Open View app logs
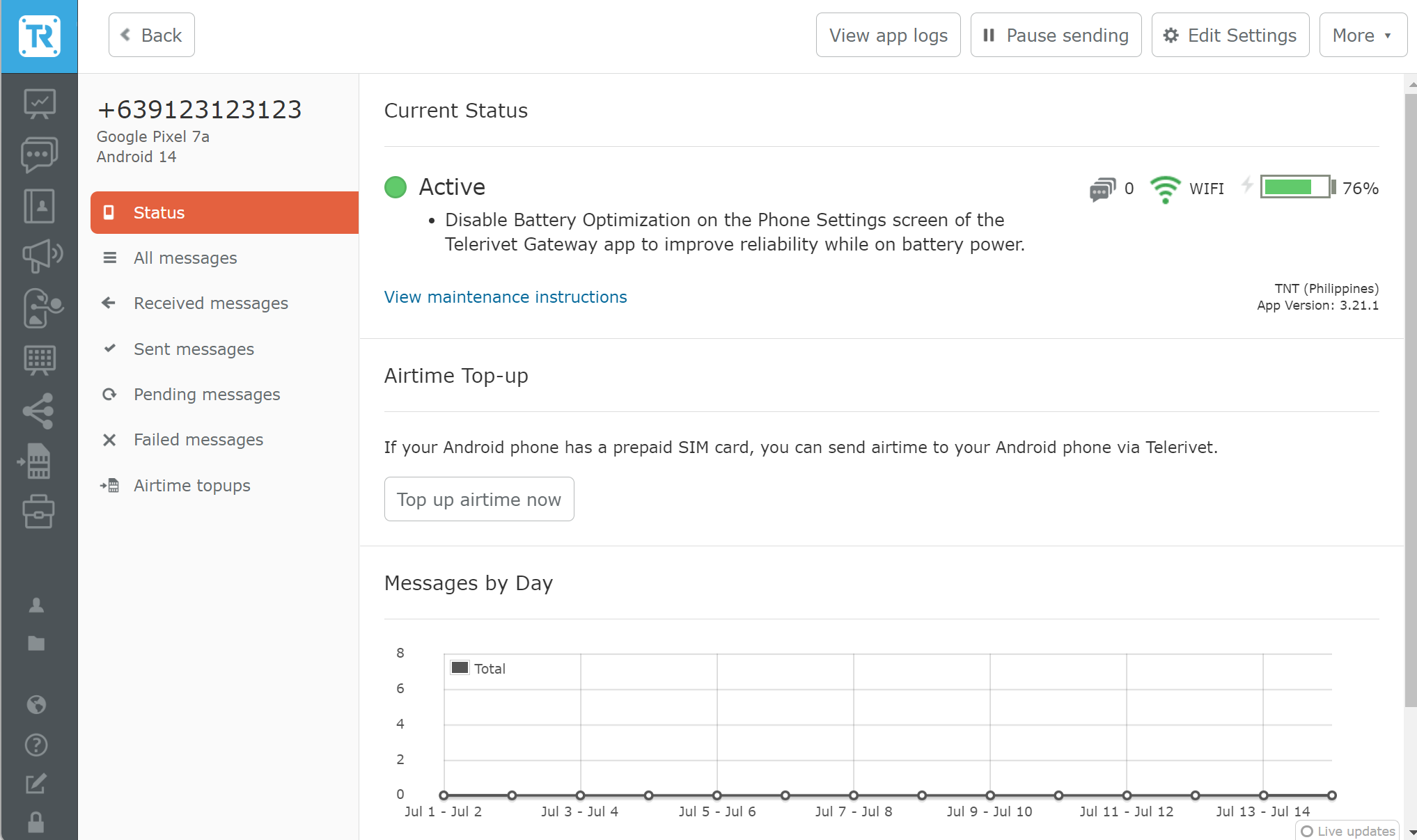The image size is (1417, 840). 888,35
